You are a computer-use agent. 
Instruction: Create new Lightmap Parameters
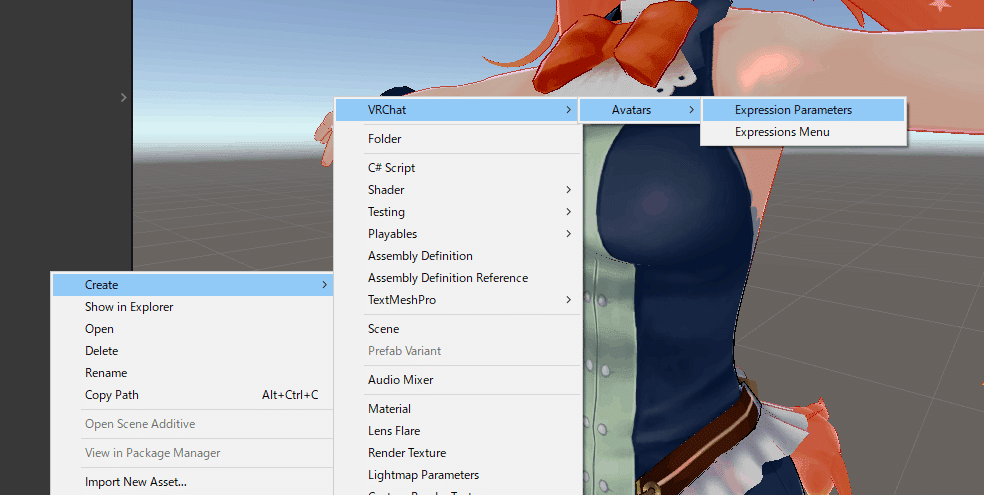click(x=456, y=475)
